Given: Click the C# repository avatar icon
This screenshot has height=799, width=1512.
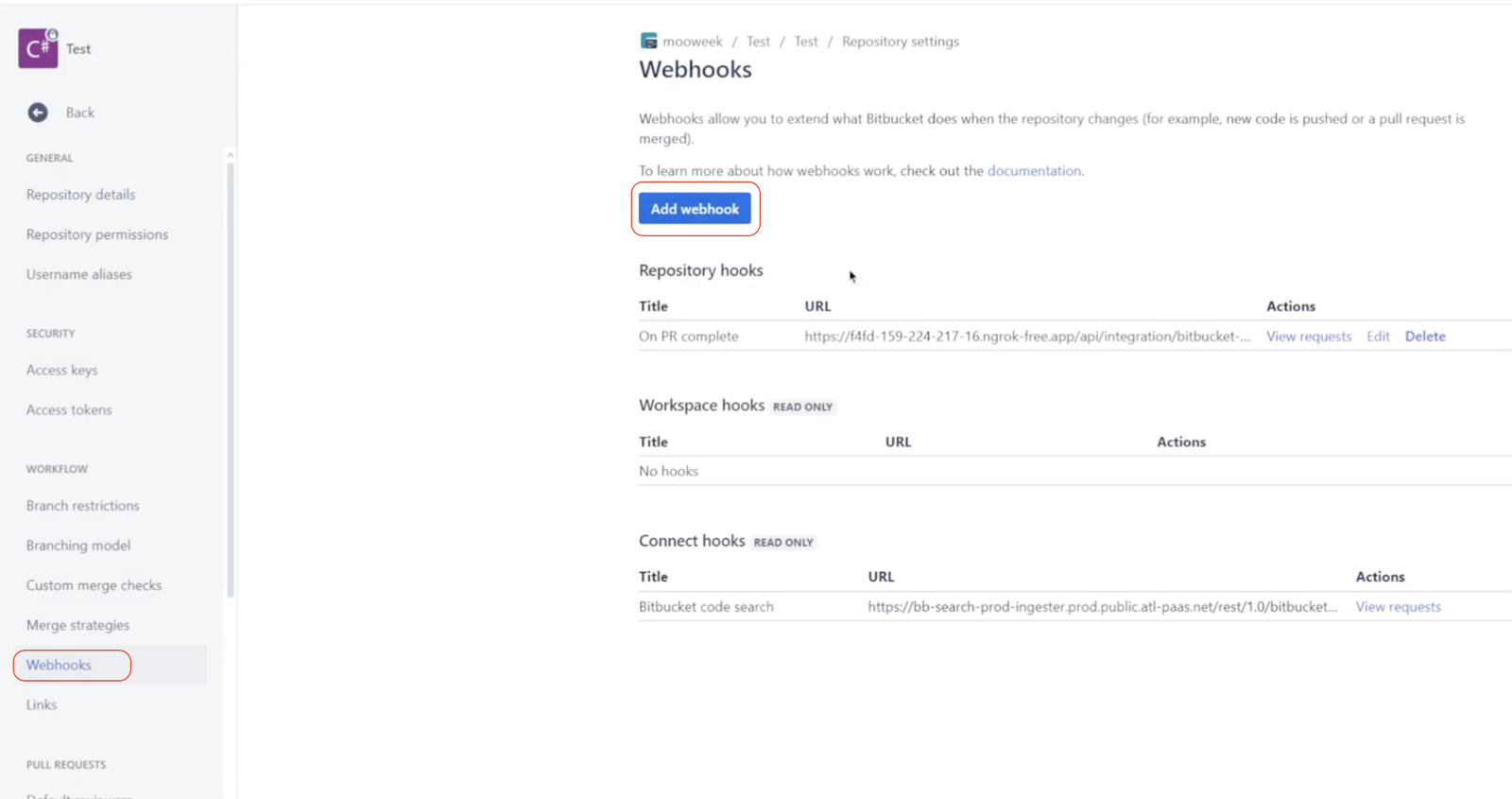Looking at the screenshot, I should (x=38, y=48).
